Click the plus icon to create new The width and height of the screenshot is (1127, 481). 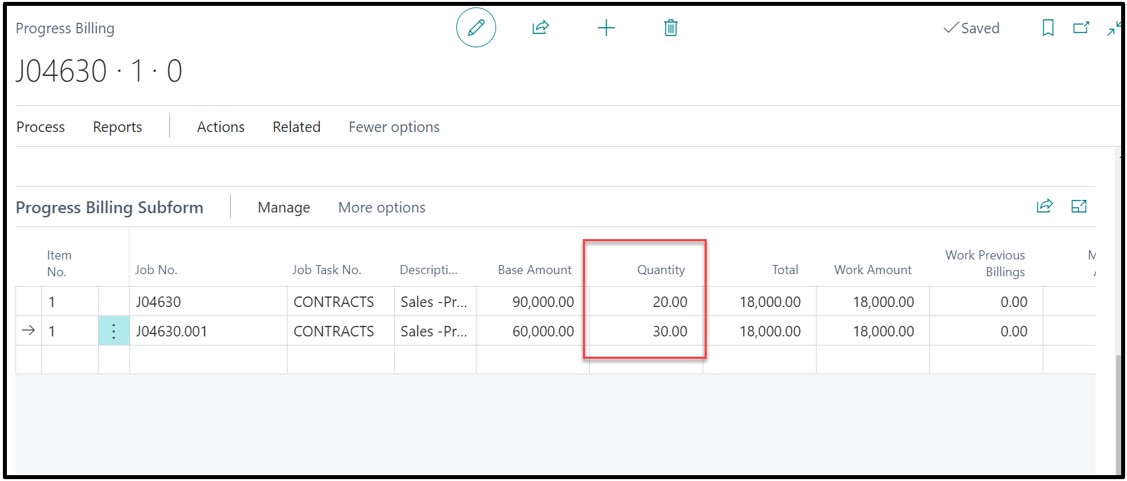coord(606,28)
